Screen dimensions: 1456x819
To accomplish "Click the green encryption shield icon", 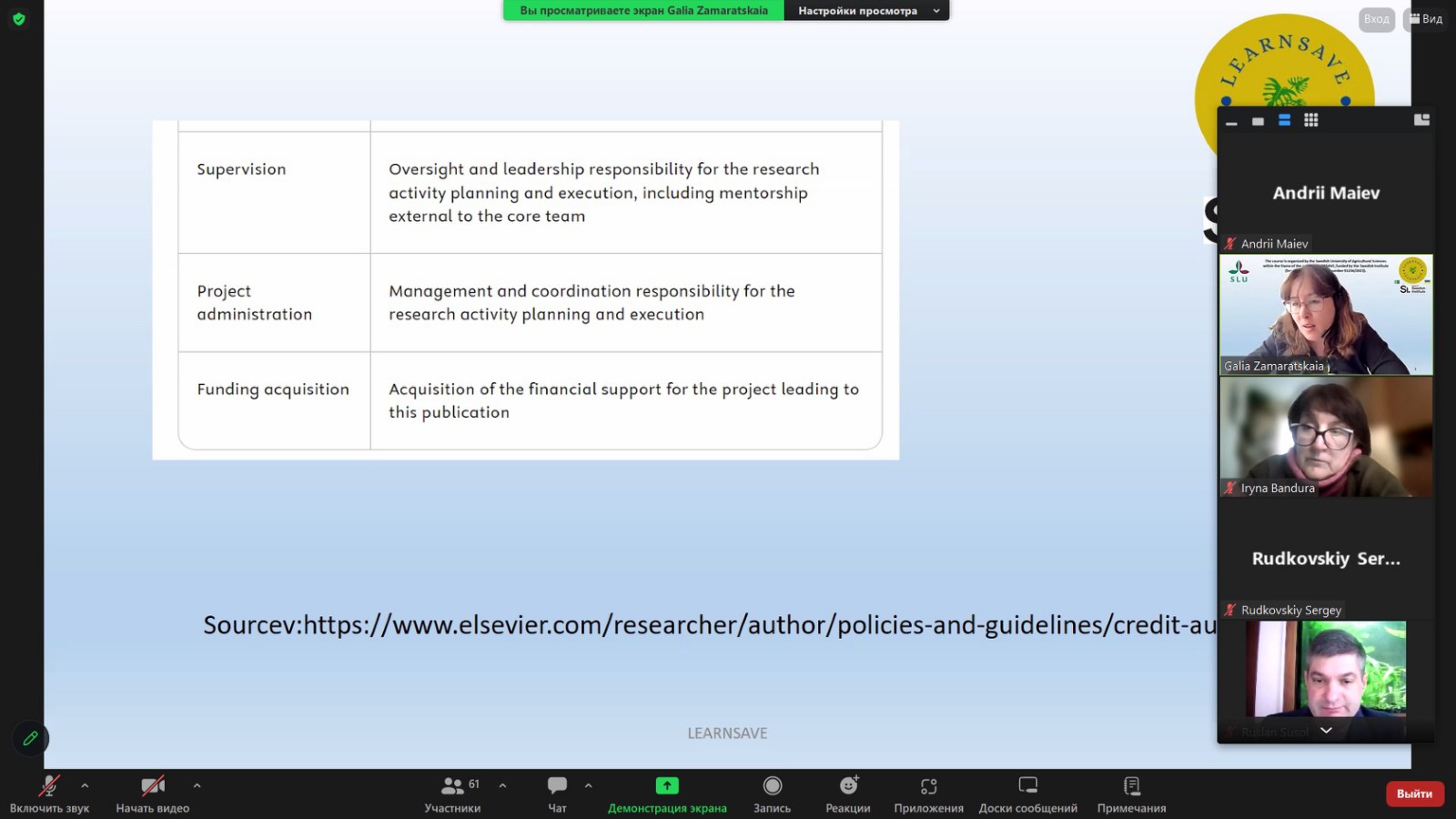I will [x=19, y=19].
